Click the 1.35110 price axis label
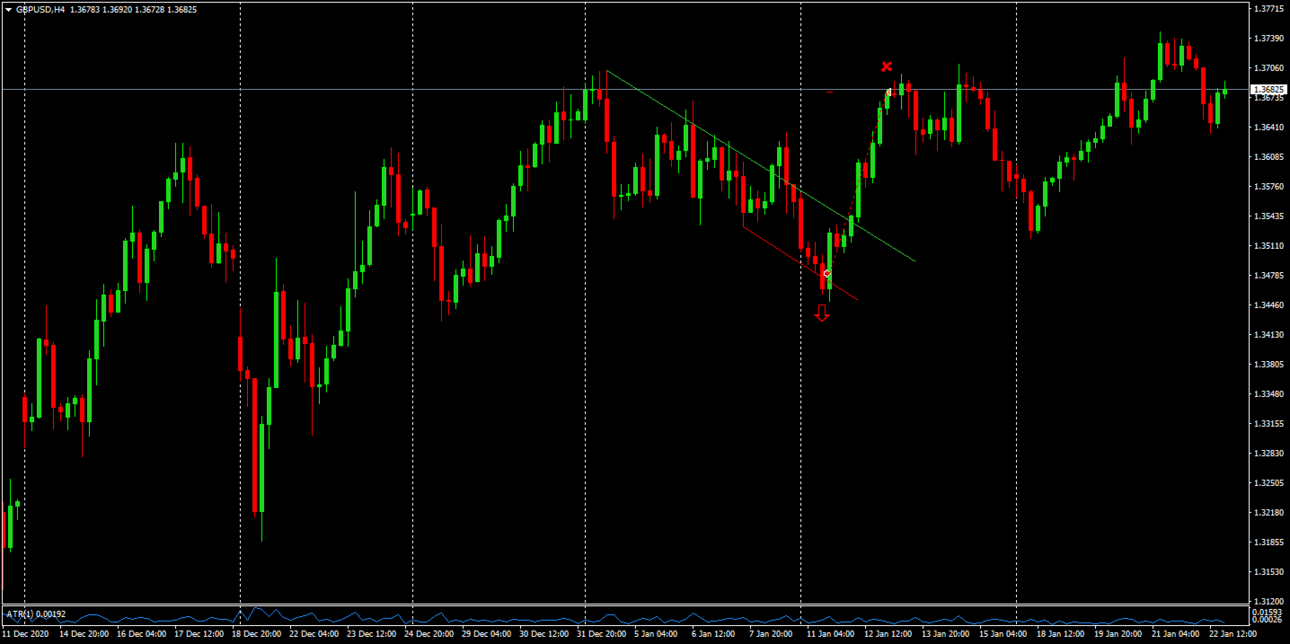The image size is (1290, 644). click(1268, 245)
